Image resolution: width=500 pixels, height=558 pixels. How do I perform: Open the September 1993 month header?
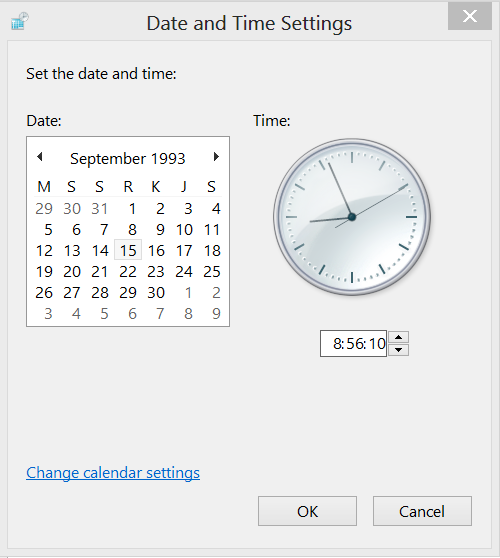128,158
